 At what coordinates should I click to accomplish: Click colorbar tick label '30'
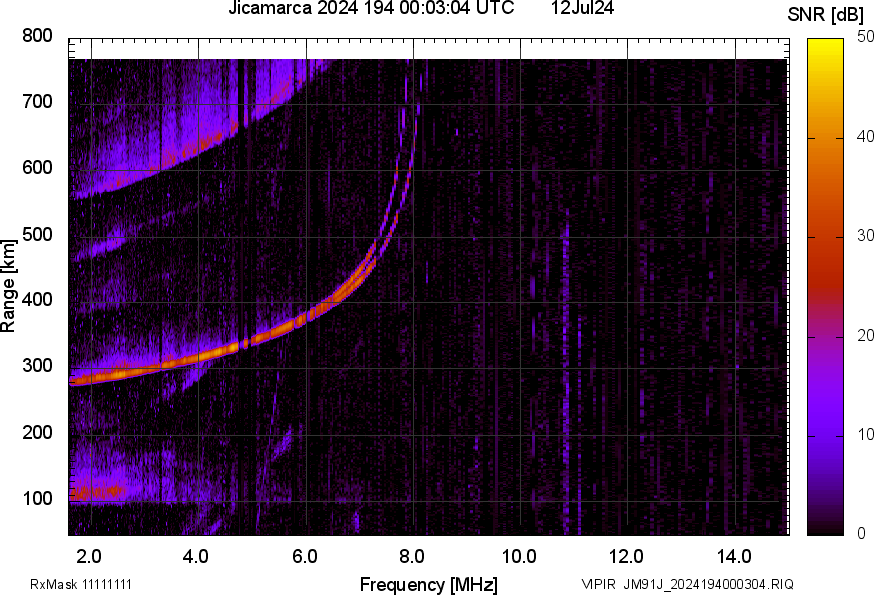[865, 236]
